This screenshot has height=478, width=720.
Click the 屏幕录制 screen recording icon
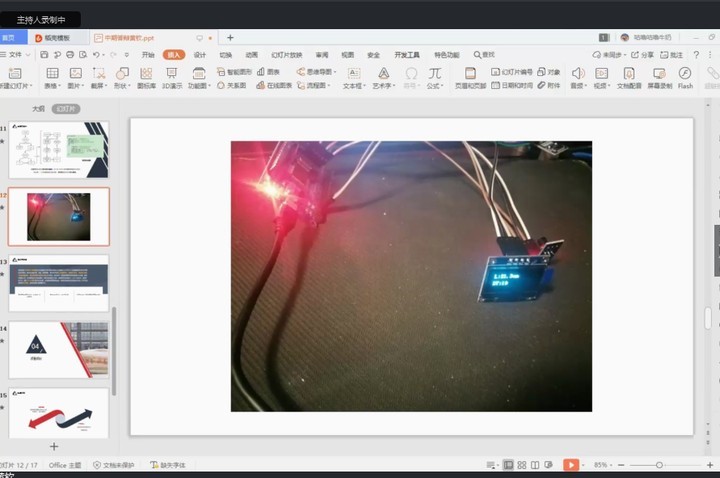(659, 77)
